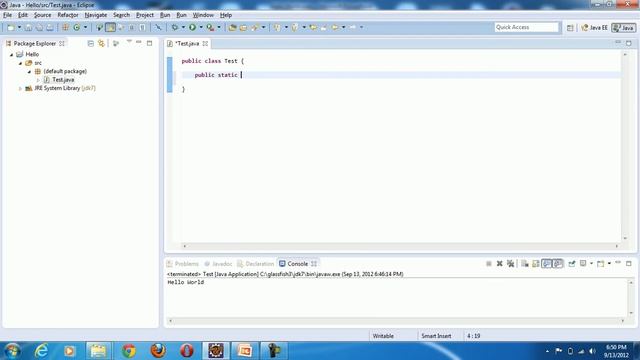The image size is (640, 360).
Task: Click the New Java Class icon
Action: coord(77,27)
